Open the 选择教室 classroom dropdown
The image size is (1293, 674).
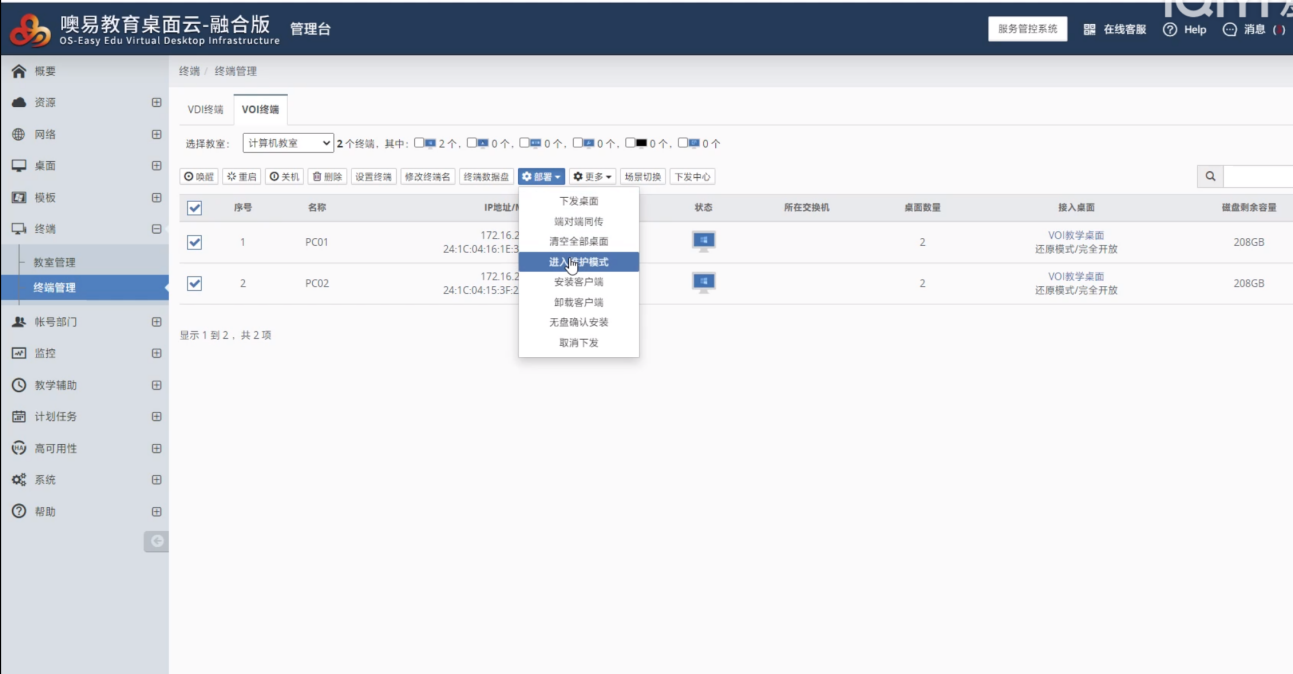click(288, 144)
